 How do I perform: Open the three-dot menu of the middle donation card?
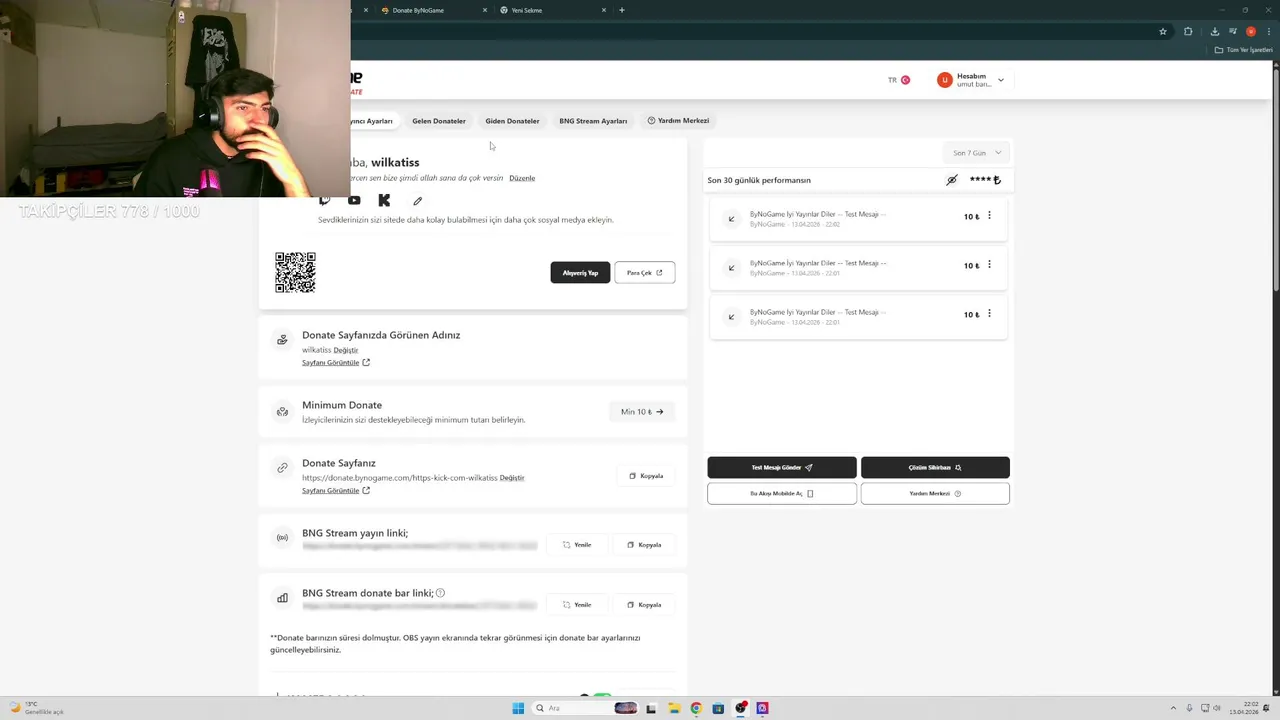[989, 265]
